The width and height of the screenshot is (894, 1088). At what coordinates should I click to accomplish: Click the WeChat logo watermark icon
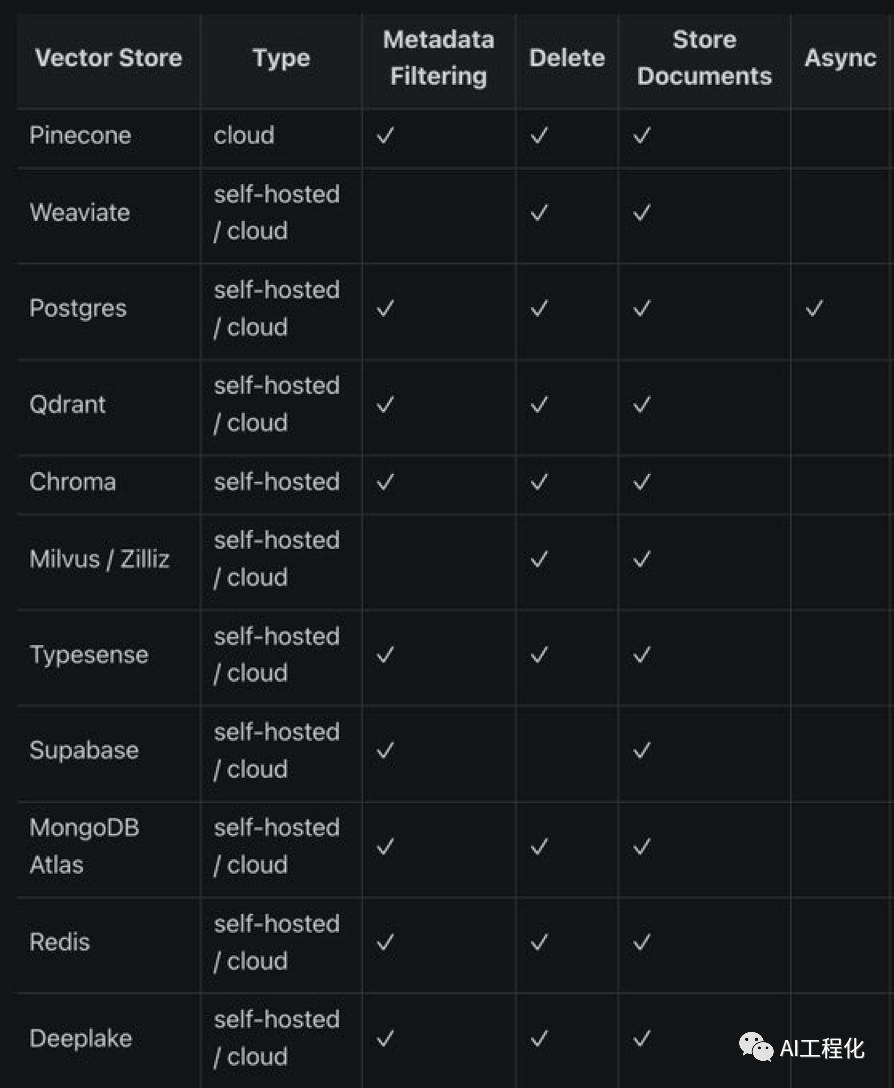[756, 1047]
